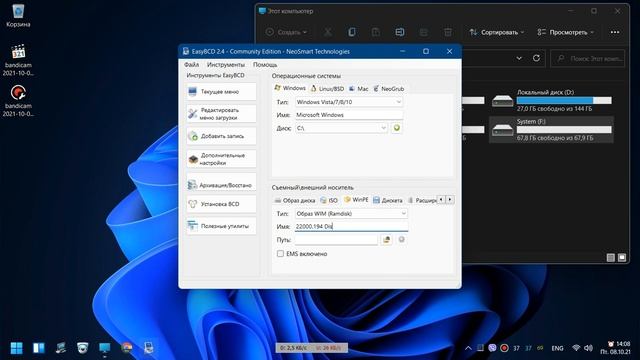Viewport: 640px width, 360px height.
Task: Open the volume speaker tray icon
Action: [x=588, y=348]
